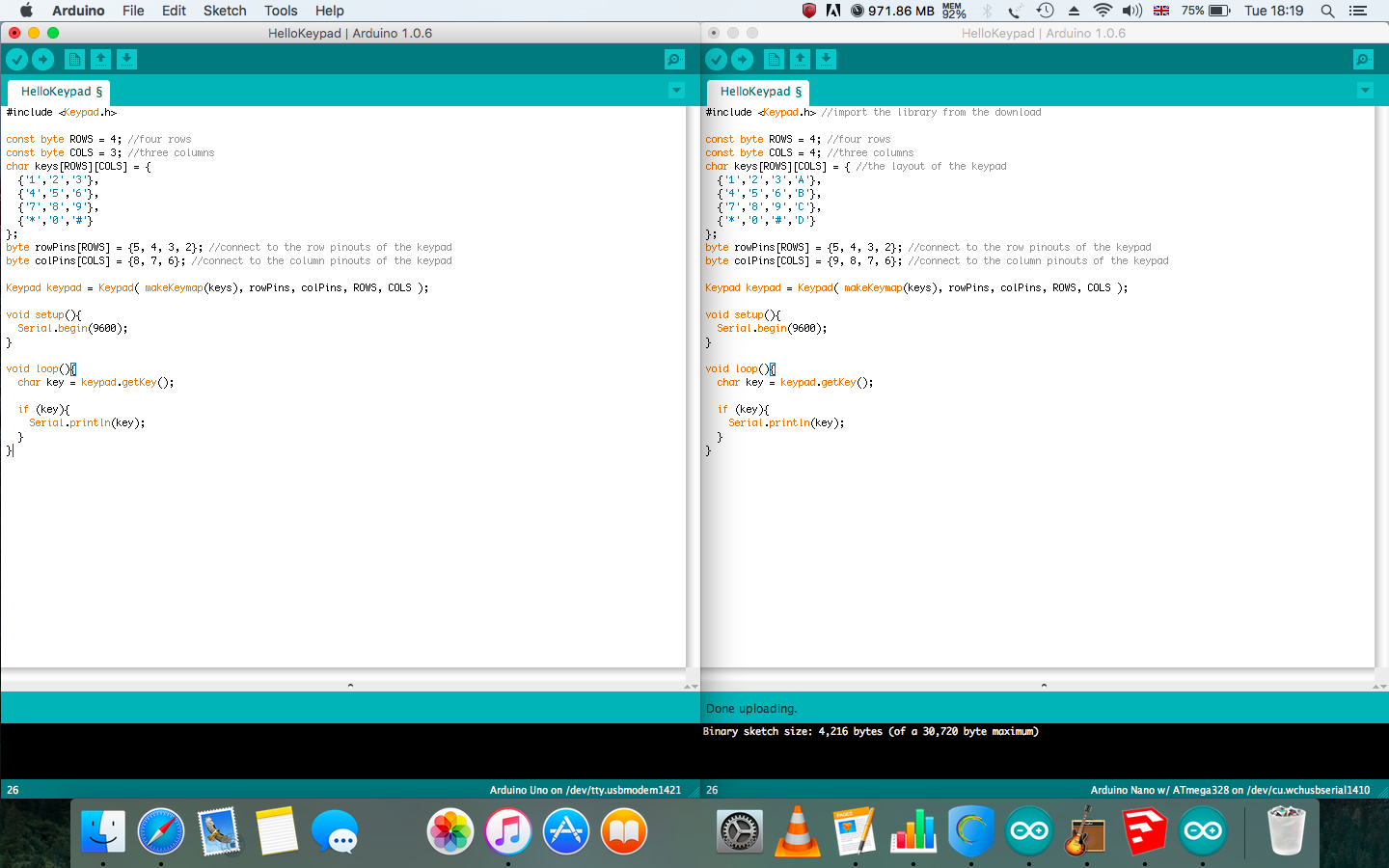Click the volume icon in menu bar
The width and height of the screenshot is (1389, 868).
(1132, 11)
